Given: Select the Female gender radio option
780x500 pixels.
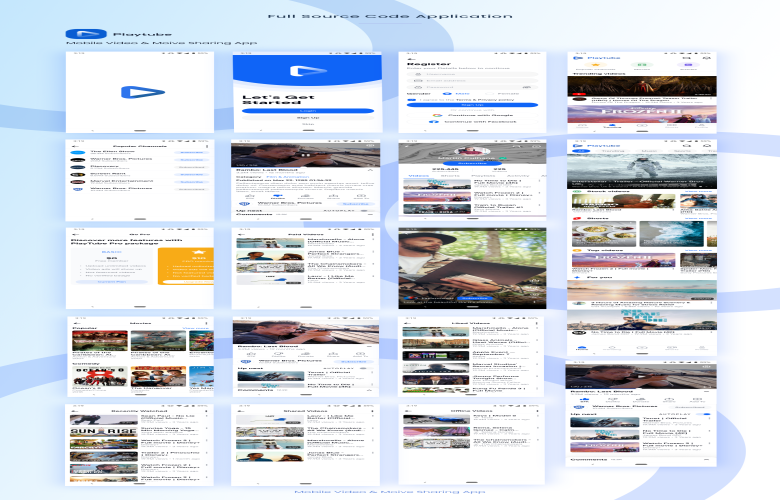Looking at the screenshot, I should tap(489, 94).
